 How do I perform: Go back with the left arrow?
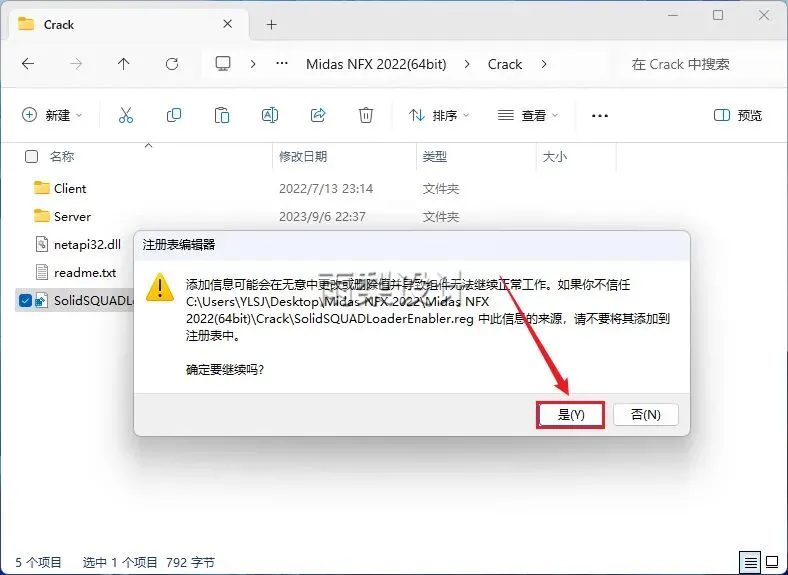tap(28, 64)
